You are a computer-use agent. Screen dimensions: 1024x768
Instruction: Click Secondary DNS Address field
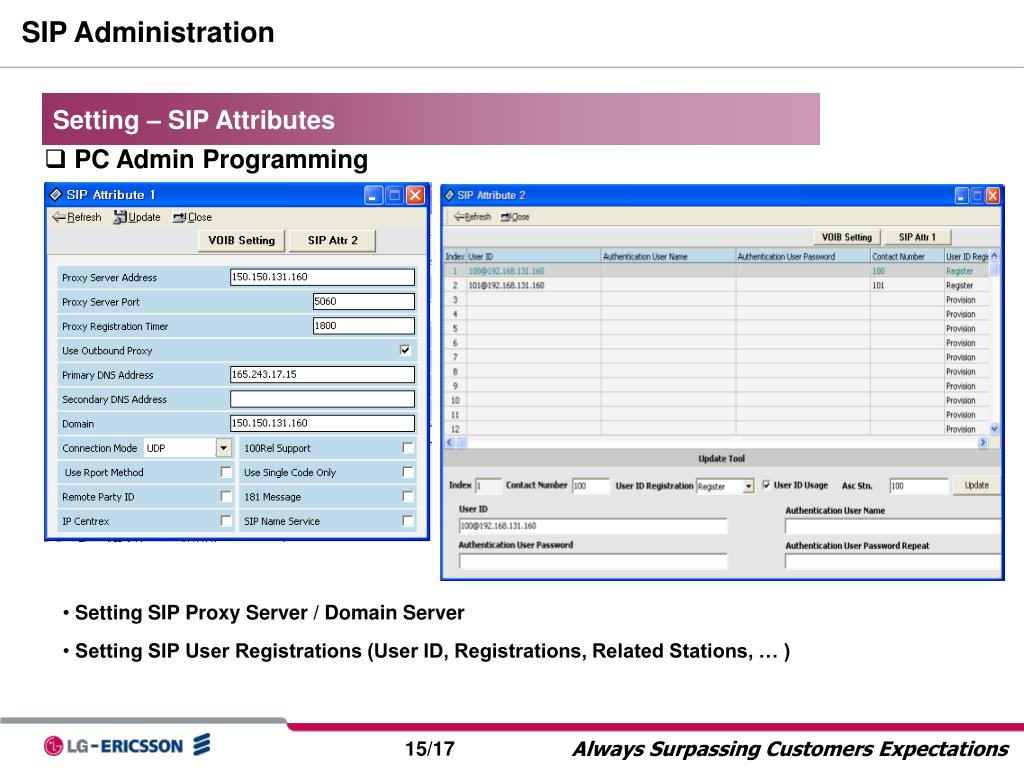322,398
